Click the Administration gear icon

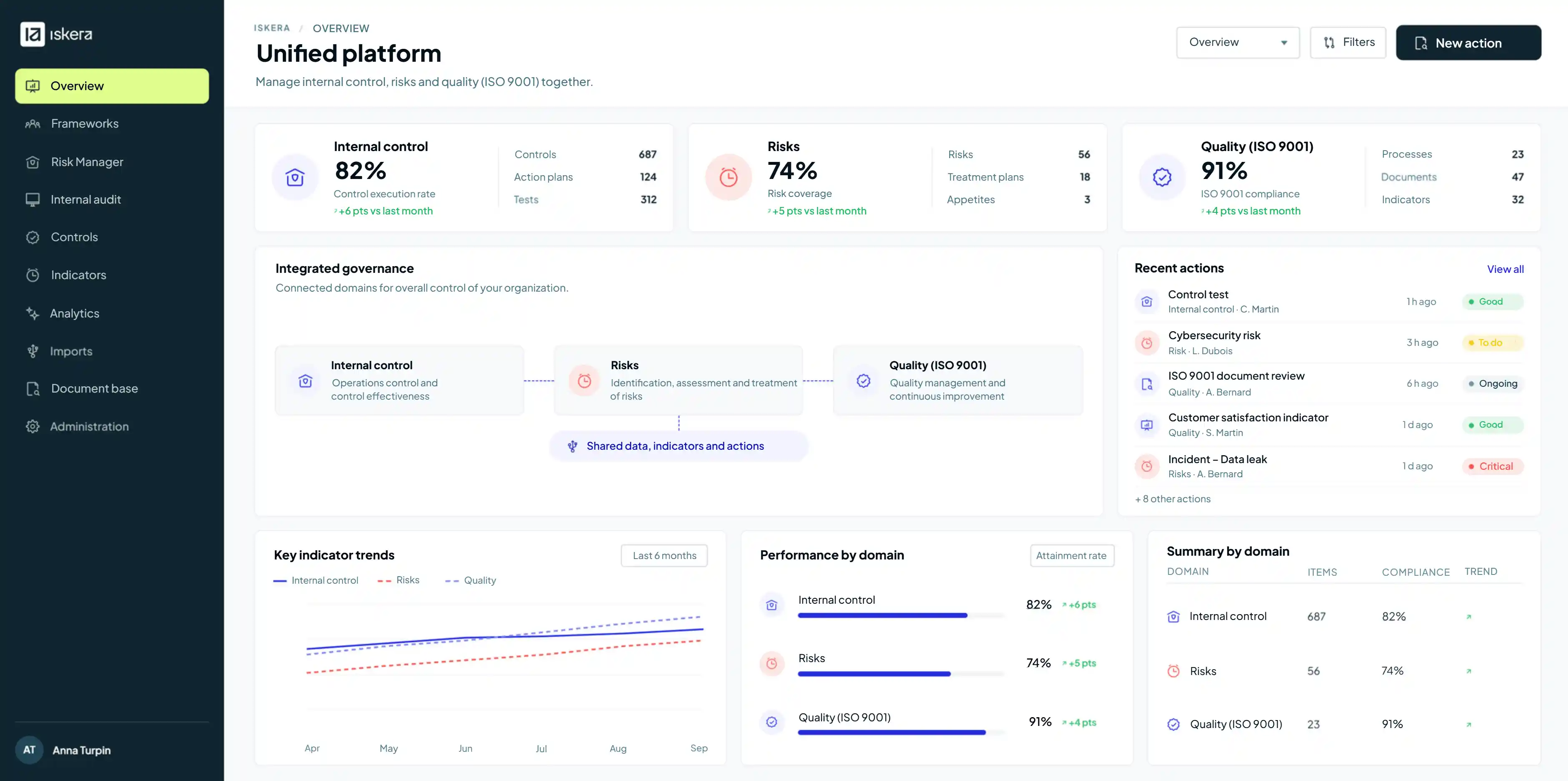coord(33,427)
